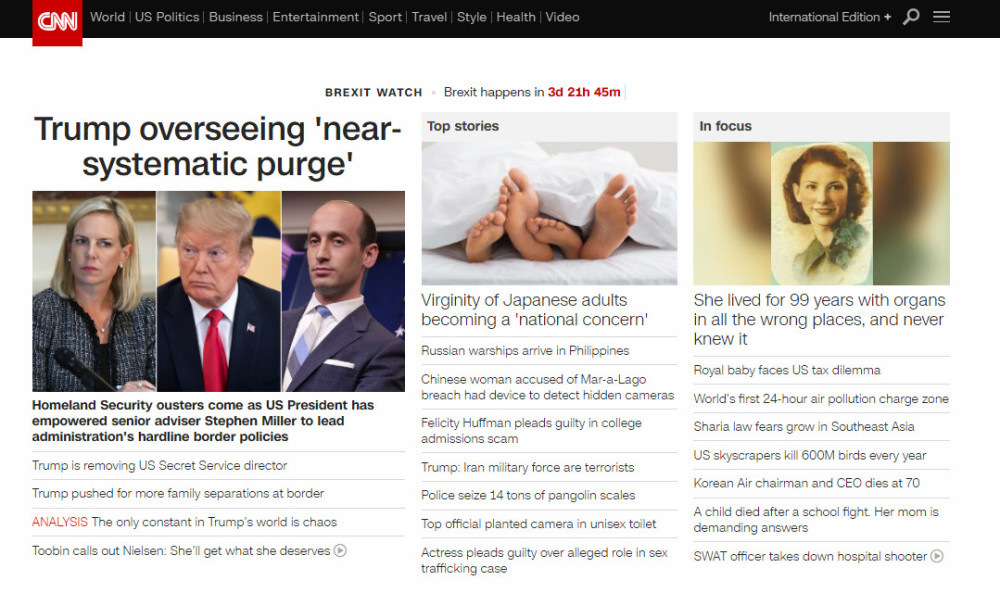Image resolution: width=1000 pixels, height=593 pixels.
Task: Open 'Royal baby faces US tax dilemma'
Action: click(787, 370)
